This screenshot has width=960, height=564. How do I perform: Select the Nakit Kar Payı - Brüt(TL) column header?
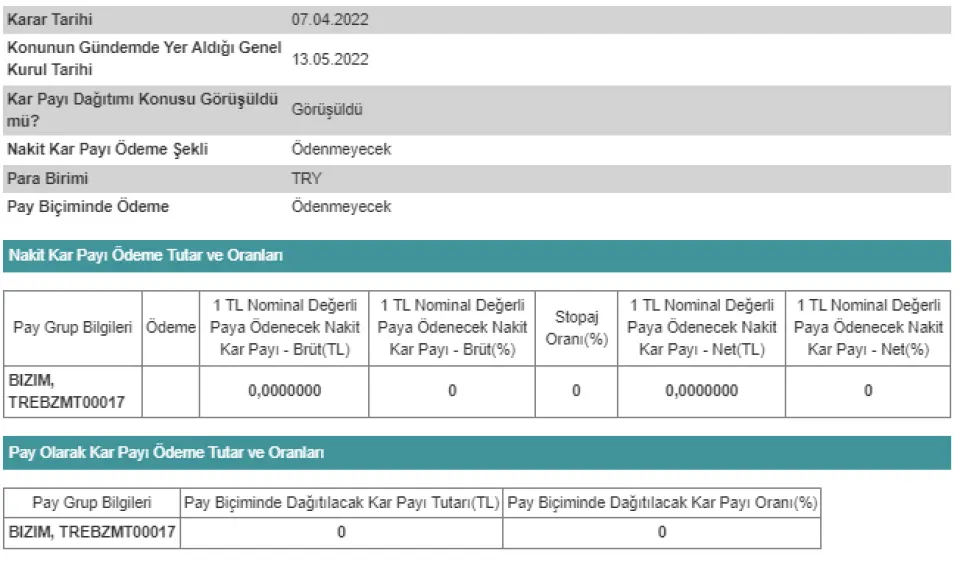click(285, 327)
